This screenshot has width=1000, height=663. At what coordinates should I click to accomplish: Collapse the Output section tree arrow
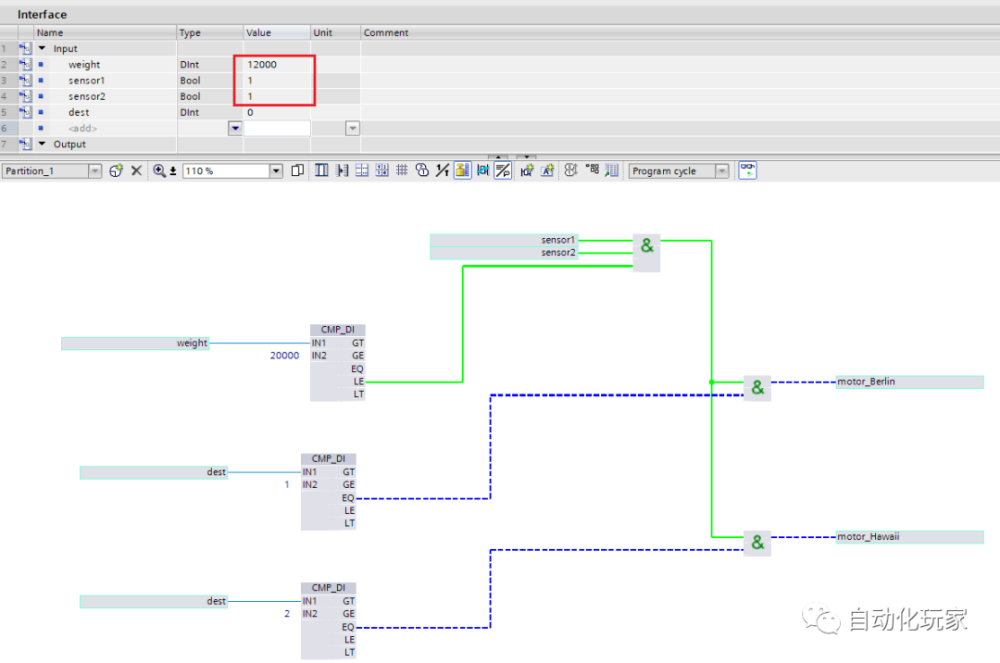point(42,144)
